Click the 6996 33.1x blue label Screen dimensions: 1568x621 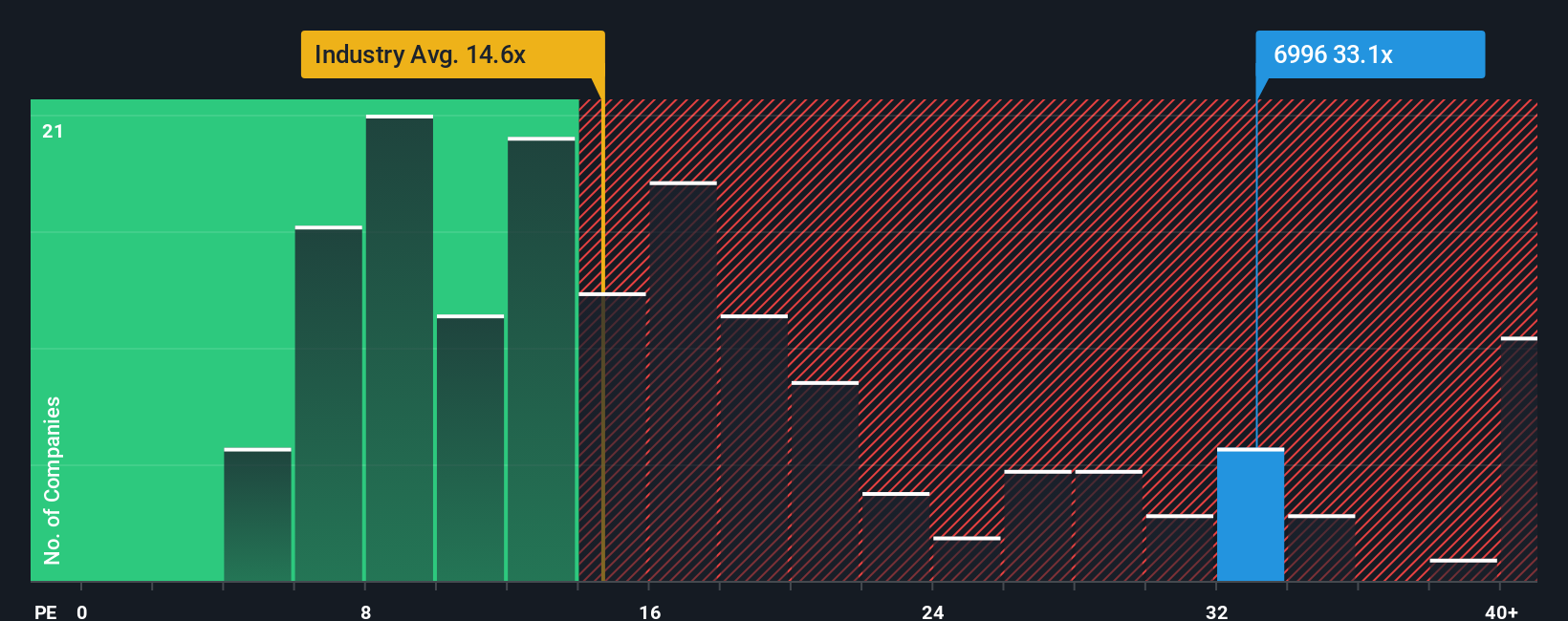pos(1370,54)
